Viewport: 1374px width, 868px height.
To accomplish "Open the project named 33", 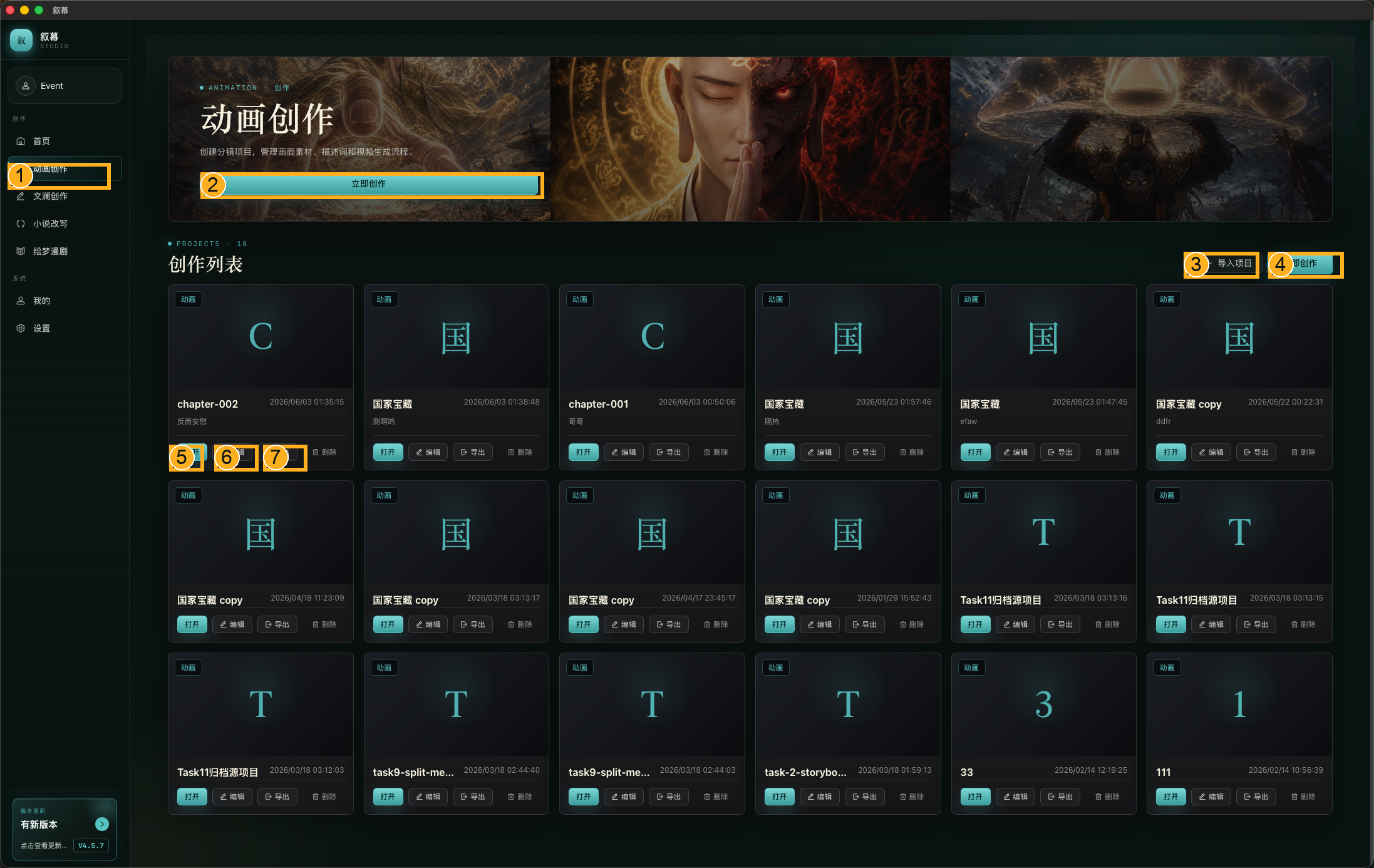I will 975,797.
